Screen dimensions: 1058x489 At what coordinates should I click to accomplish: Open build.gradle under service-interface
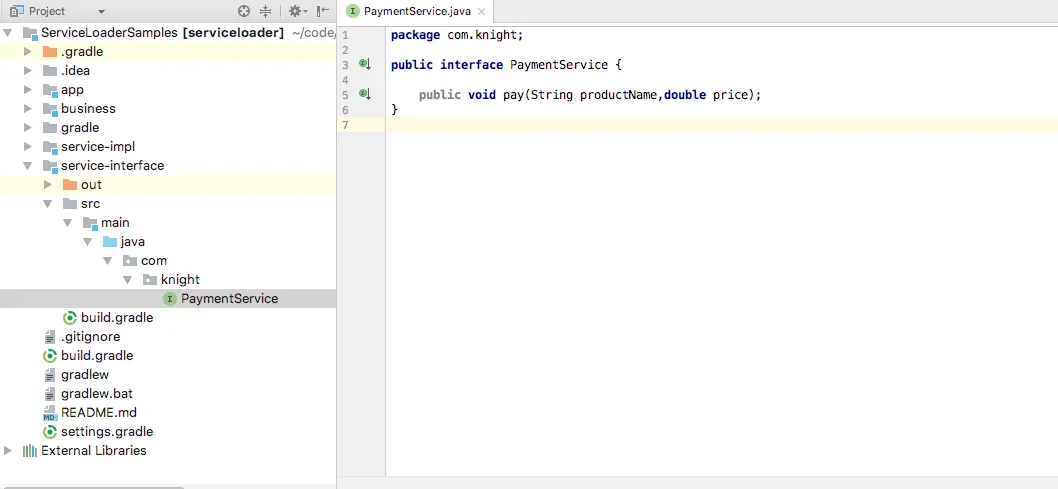click(x=117, y=318)
